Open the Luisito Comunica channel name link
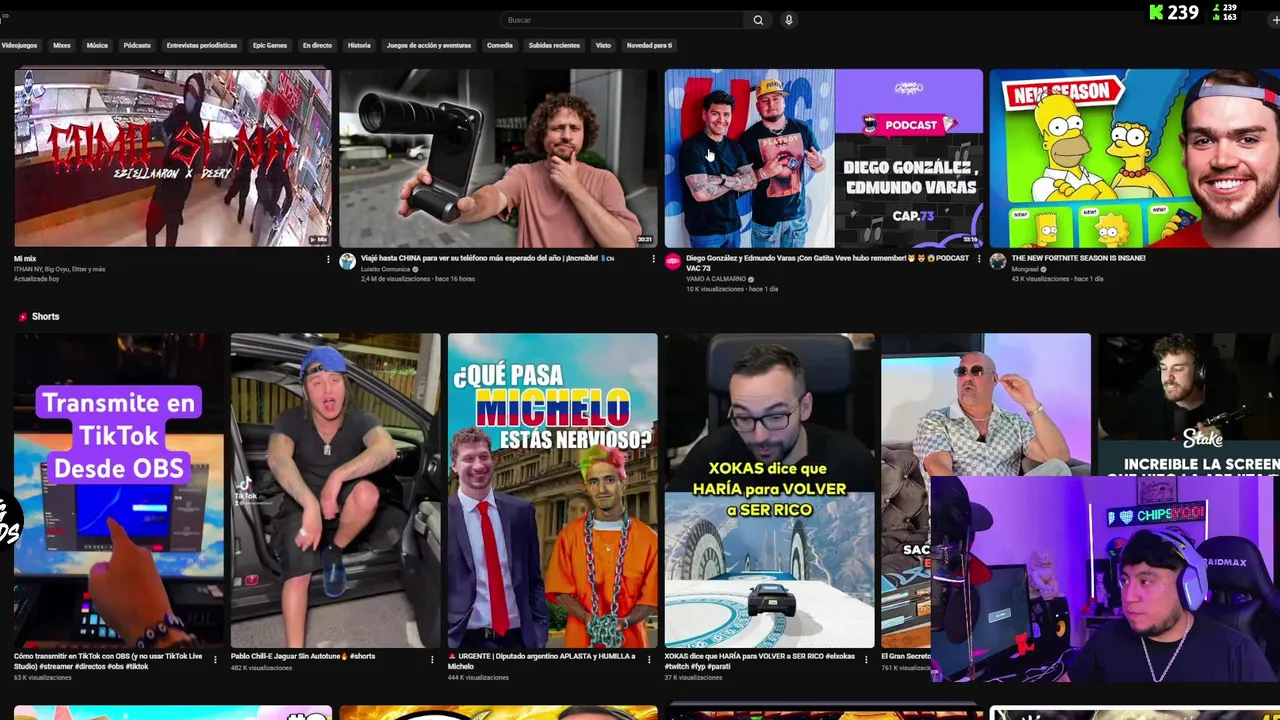 pyautogui.click(x=384, y=269)
